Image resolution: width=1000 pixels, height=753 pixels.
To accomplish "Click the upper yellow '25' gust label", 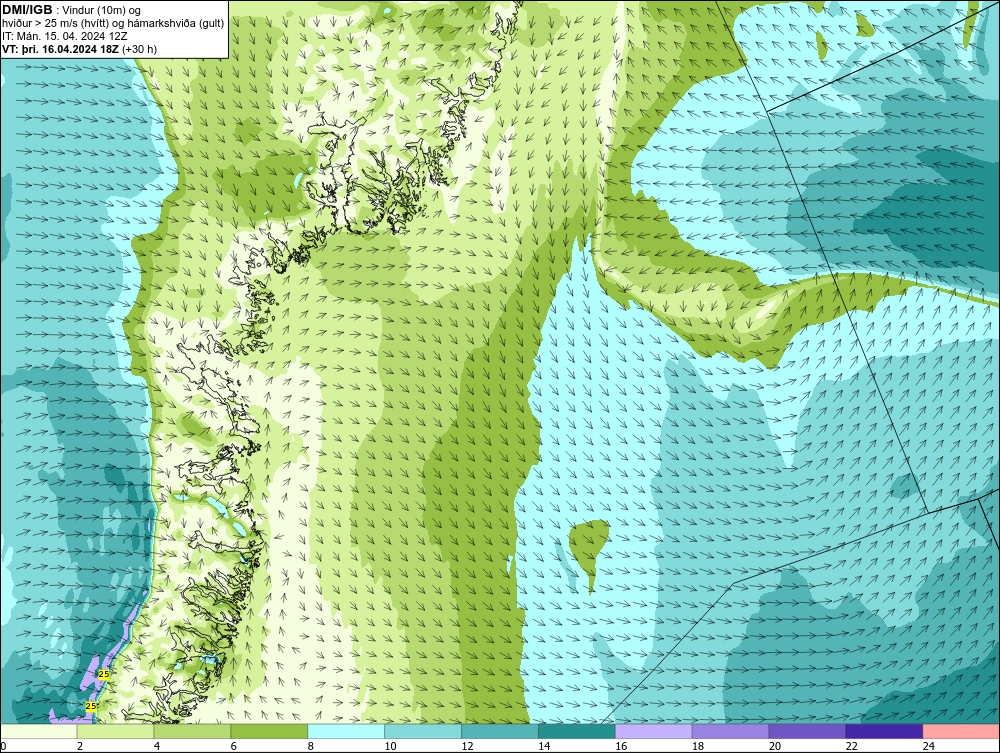I will coord(104,674).
